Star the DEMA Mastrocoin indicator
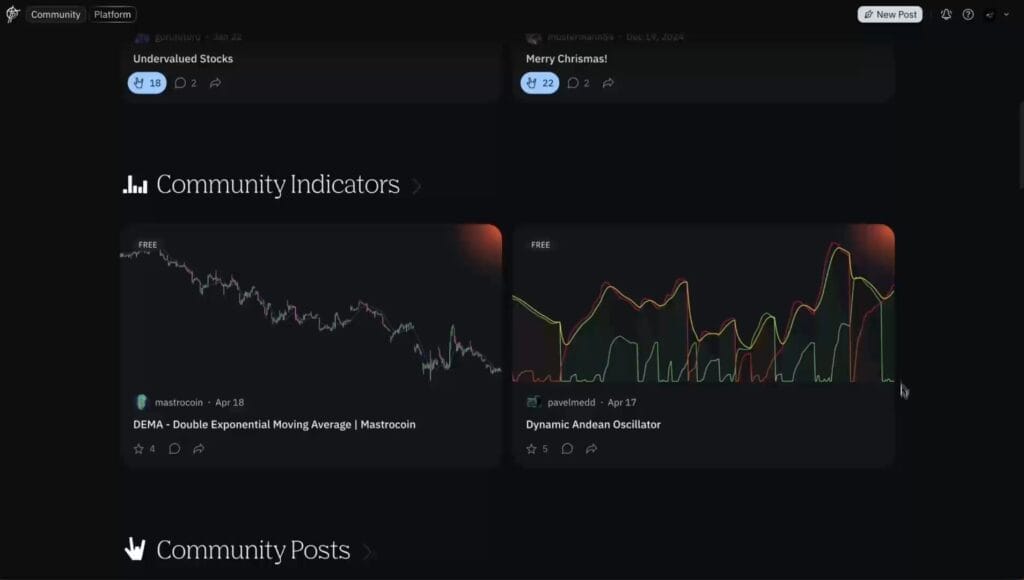This screenshot has width=1024, height=580. coord(145,449)
